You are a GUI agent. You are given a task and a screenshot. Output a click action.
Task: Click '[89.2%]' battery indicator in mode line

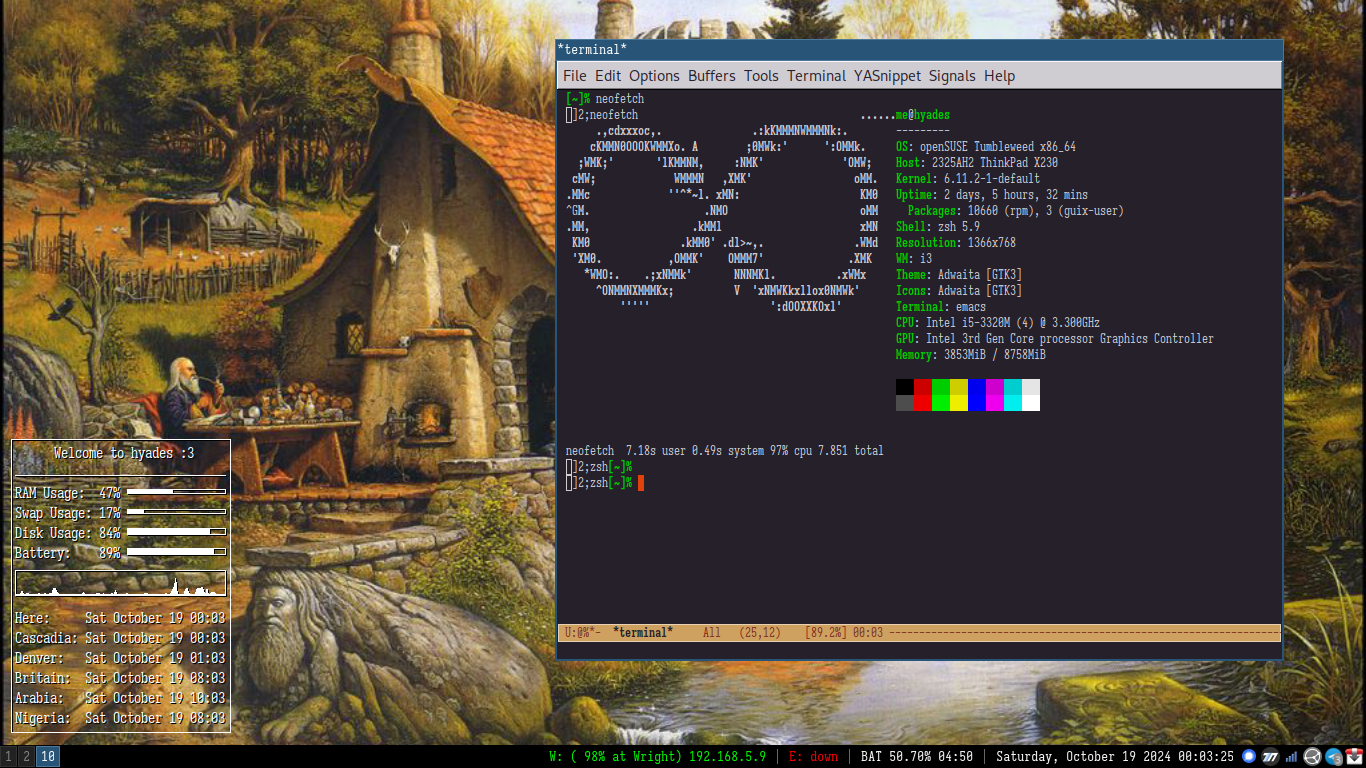[826, 633]
